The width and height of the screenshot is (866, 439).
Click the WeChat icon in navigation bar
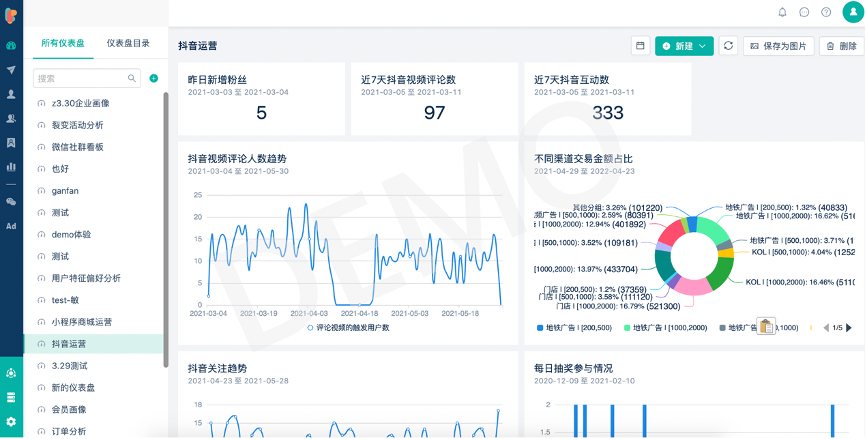(x=11, y=202)
